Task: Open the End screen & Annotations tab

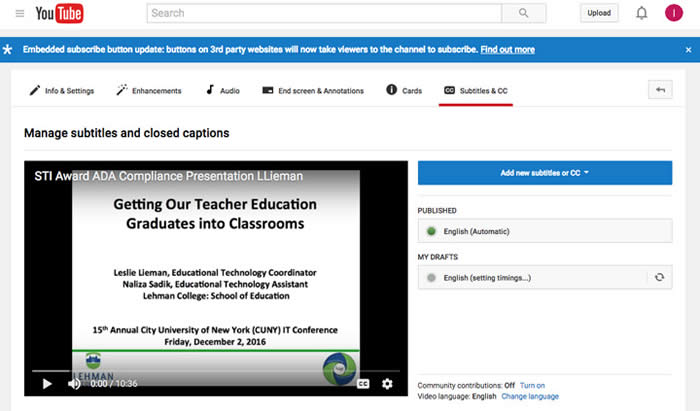Action: 315,91
